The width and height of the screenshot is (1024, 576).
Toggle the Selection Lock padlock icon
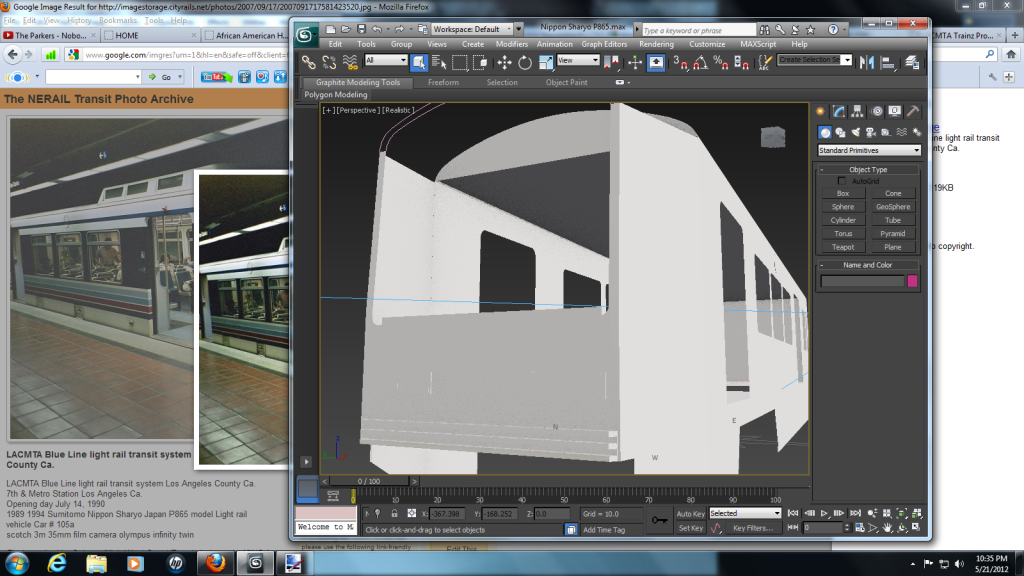click(394, 514)
